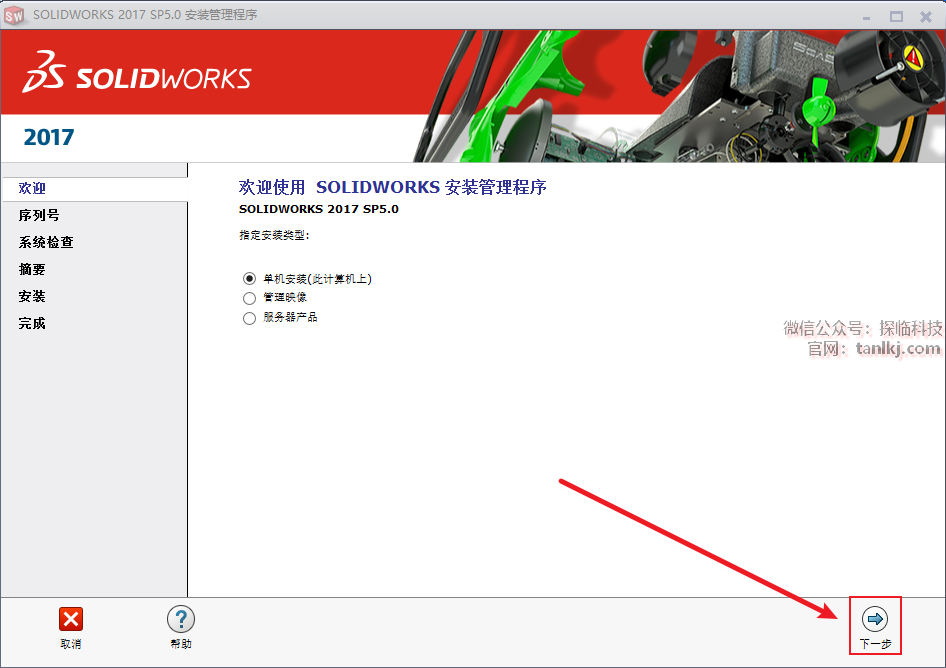946x668 pixels.
Task: Open the 完成 step in sidebar
Action: [x=32, y=323]
